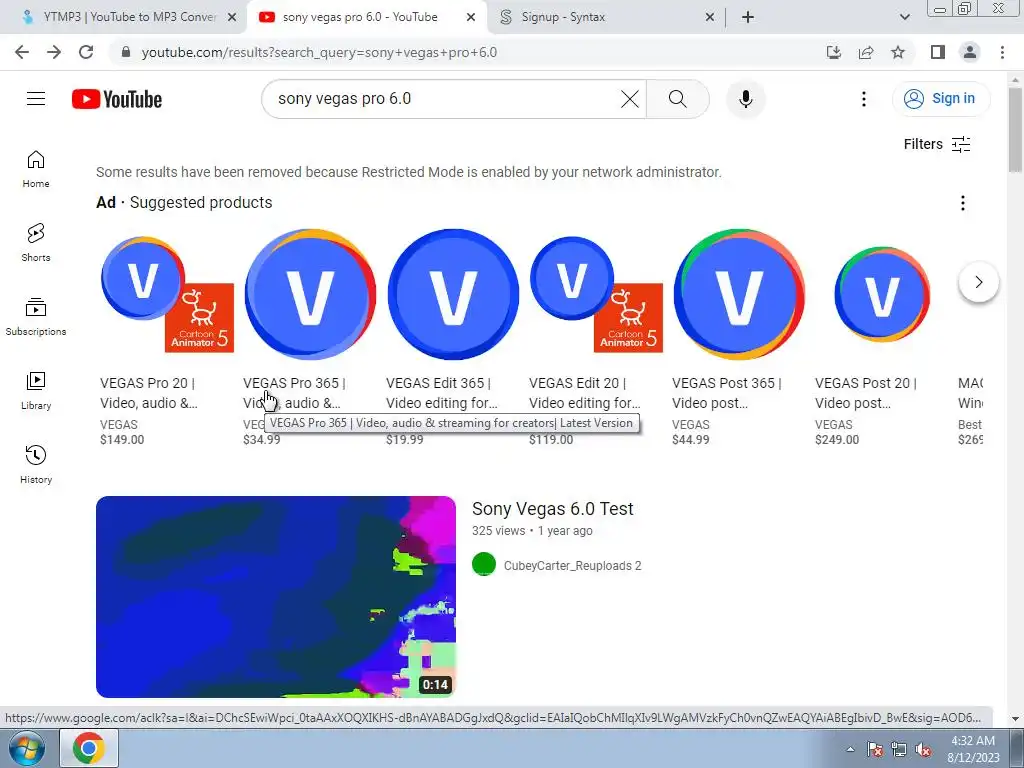Click the $249.00 price text
The image size is (1024, 768).
click(x=837, y=440)
